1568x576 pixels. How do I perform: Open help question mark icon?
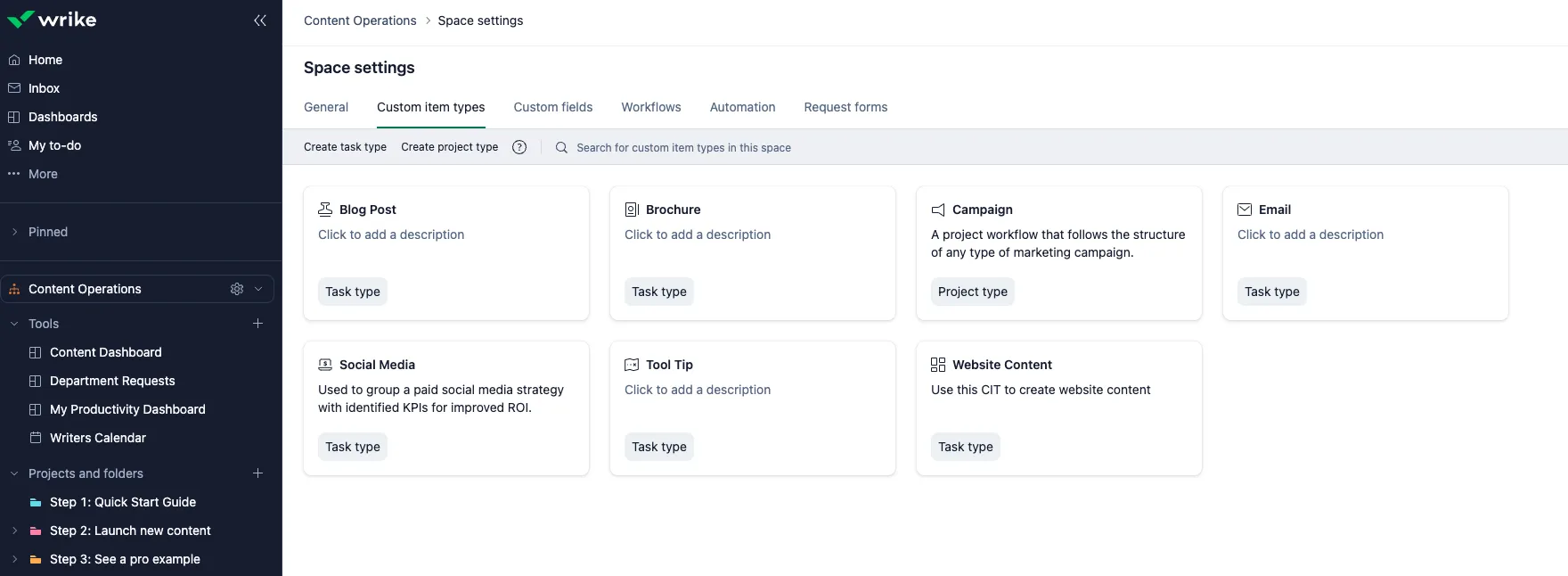519,147
